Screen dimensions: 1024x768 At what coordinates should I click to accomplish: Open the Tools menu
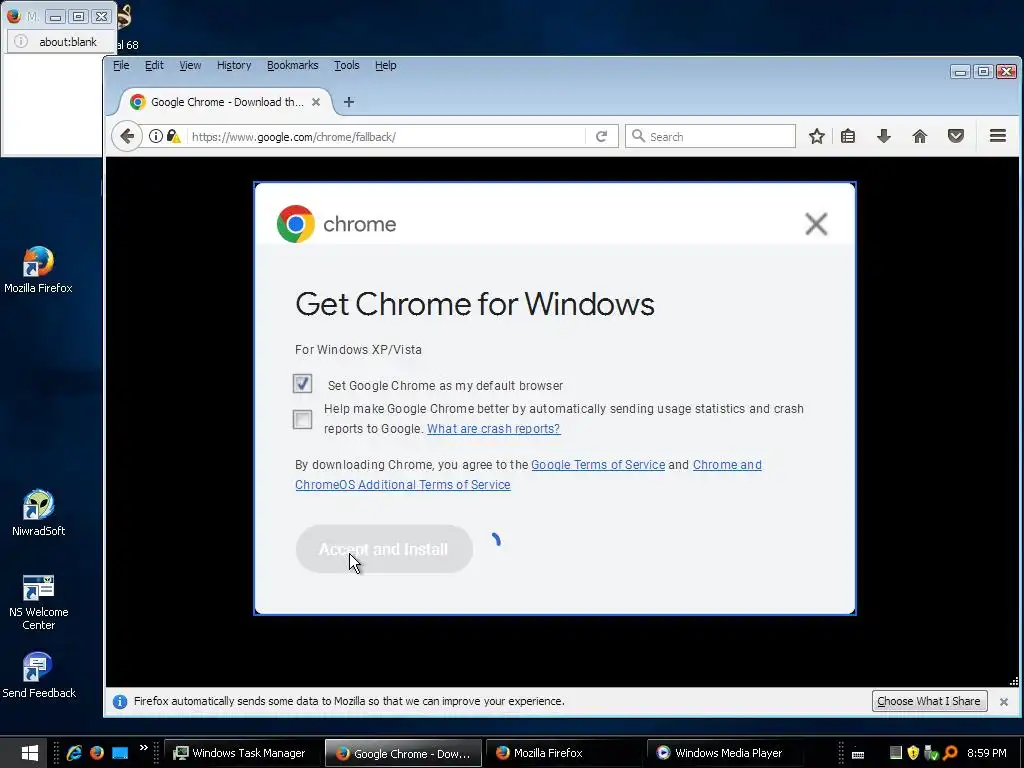347,65
